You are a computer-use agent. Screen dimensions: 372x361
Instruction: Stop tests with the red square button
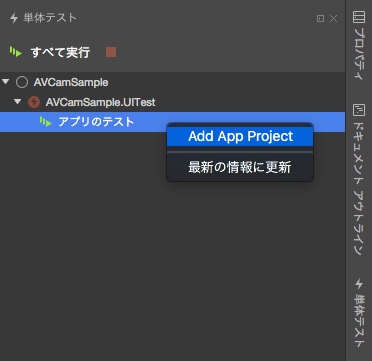(111, 52)
